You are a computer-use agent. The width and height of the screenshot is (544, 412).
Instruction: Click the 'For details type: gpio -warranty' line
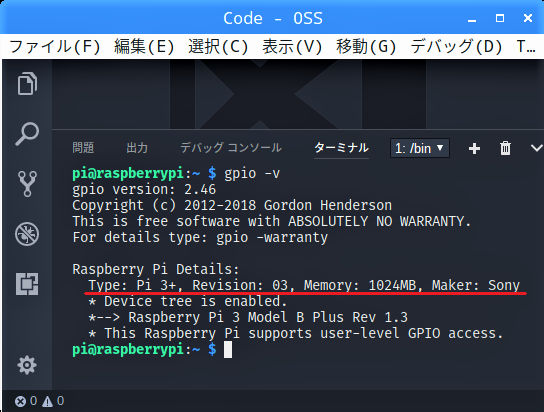[x=200, y=238]
